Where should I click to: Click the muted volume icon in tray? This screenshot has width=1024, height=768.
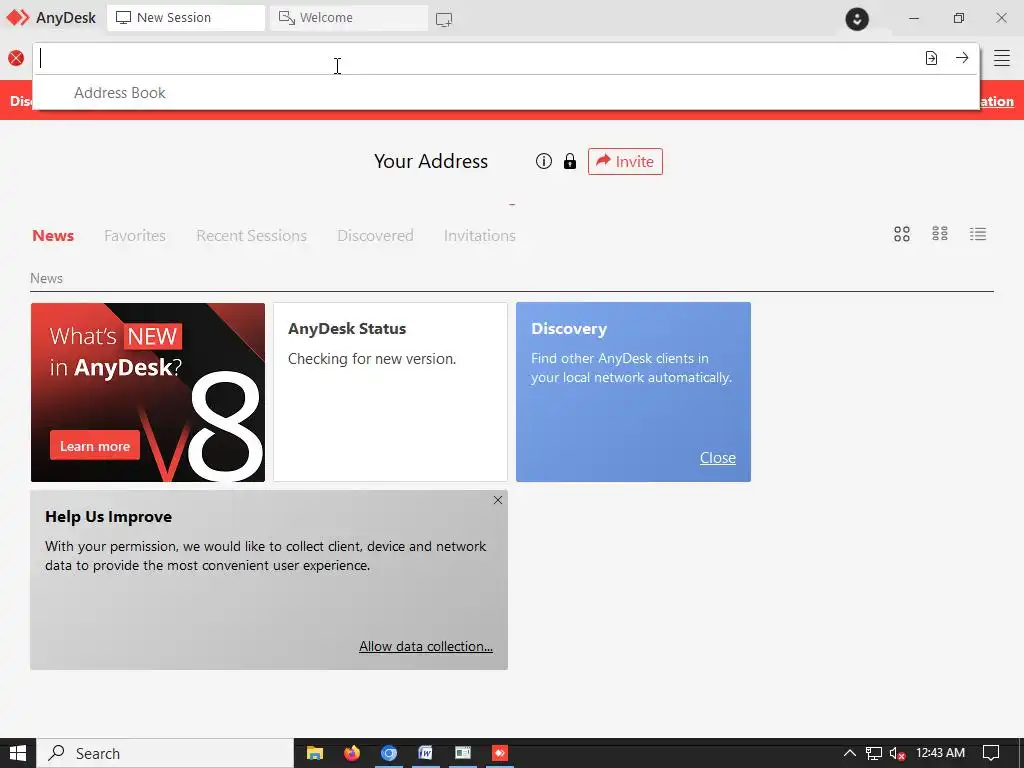coord(897,754)
